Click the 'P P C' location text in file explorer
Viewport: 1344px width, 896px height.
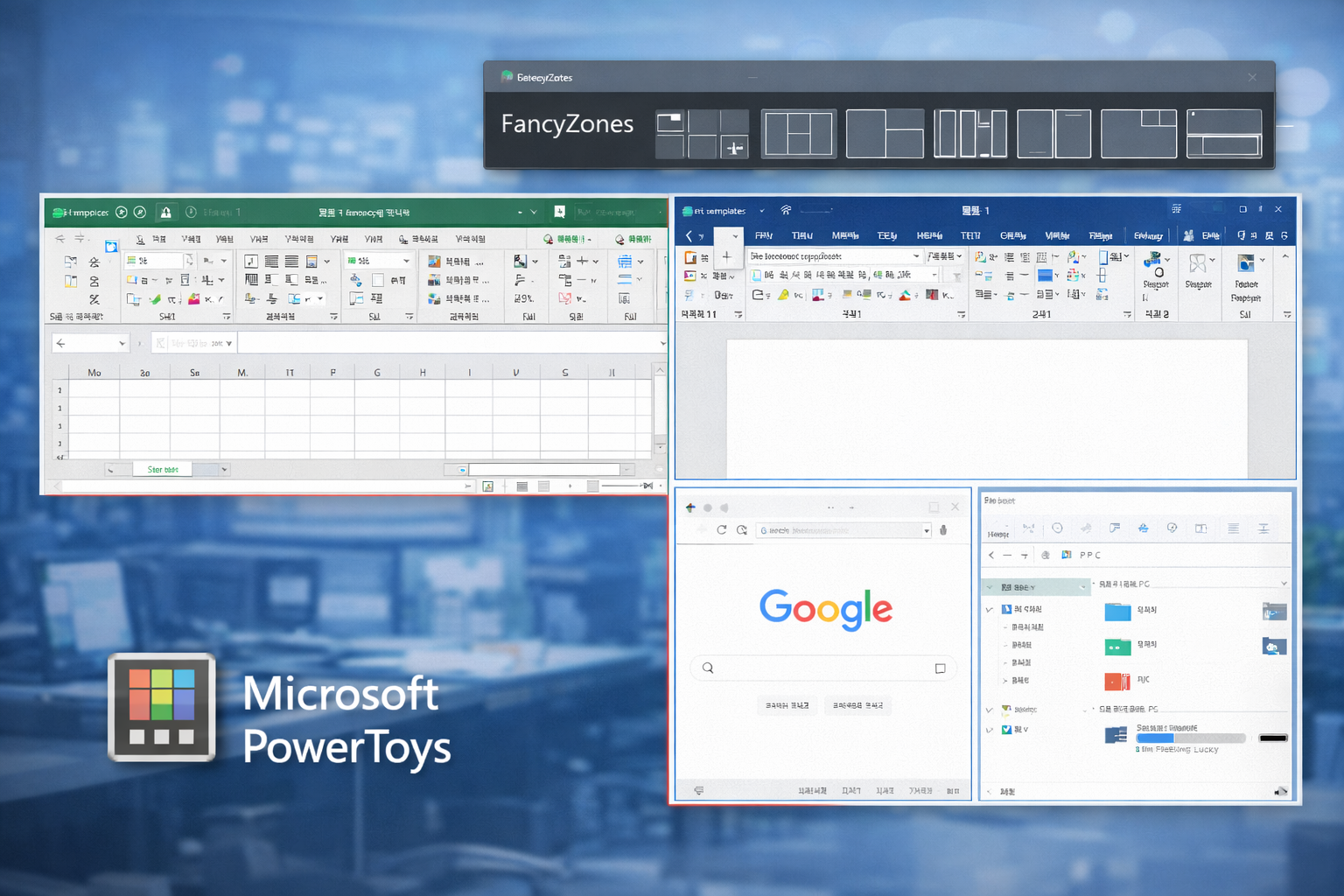[1090, 555]
